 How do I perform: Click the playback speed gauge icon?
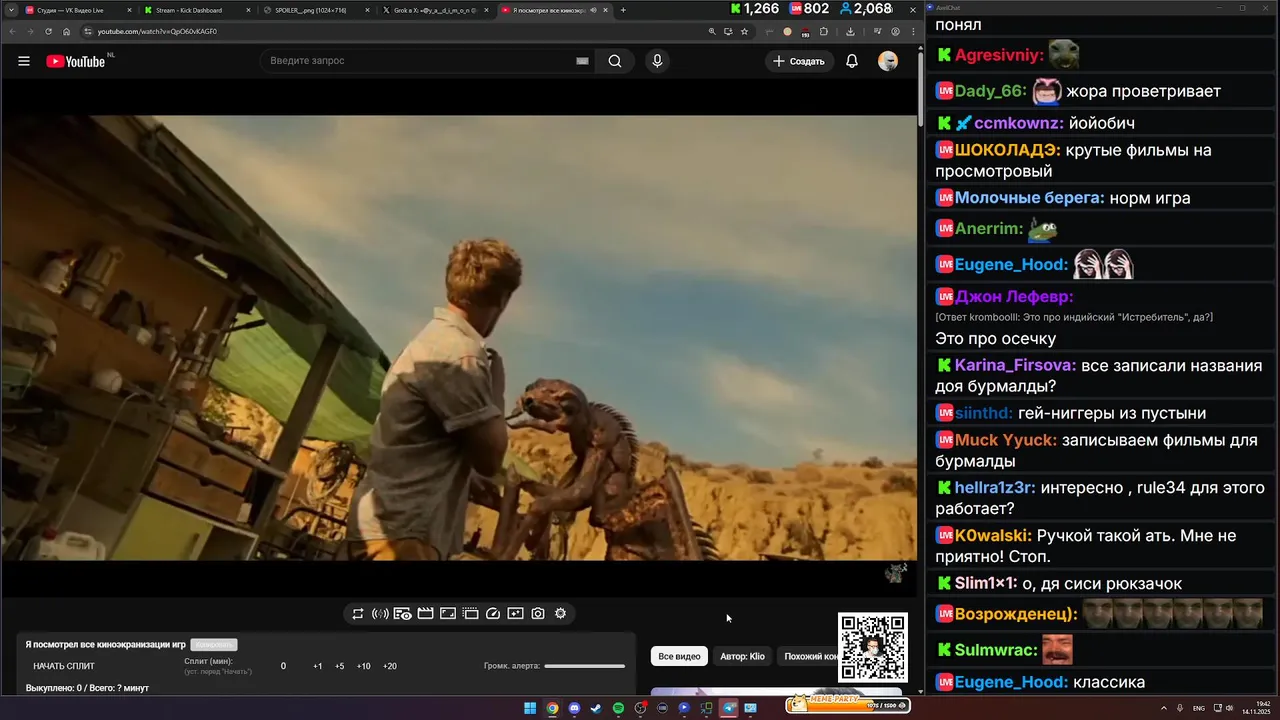[493, 614]
